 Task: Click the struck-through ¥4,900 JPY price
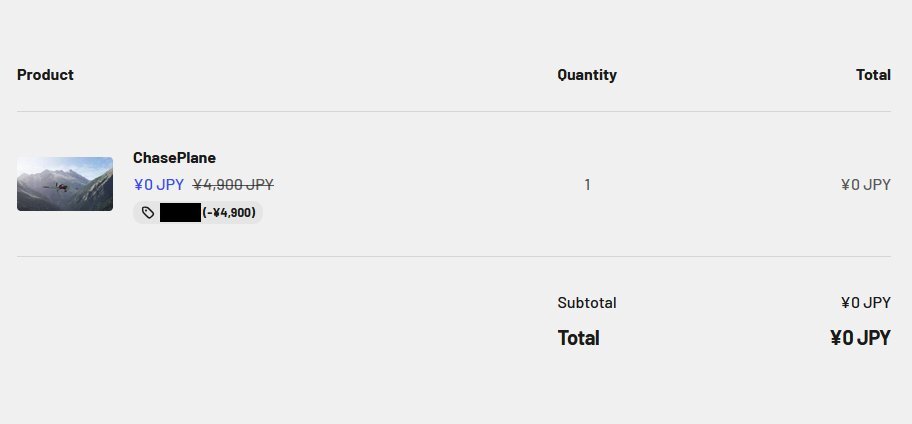pyautogui.click(x=233, y=184)
